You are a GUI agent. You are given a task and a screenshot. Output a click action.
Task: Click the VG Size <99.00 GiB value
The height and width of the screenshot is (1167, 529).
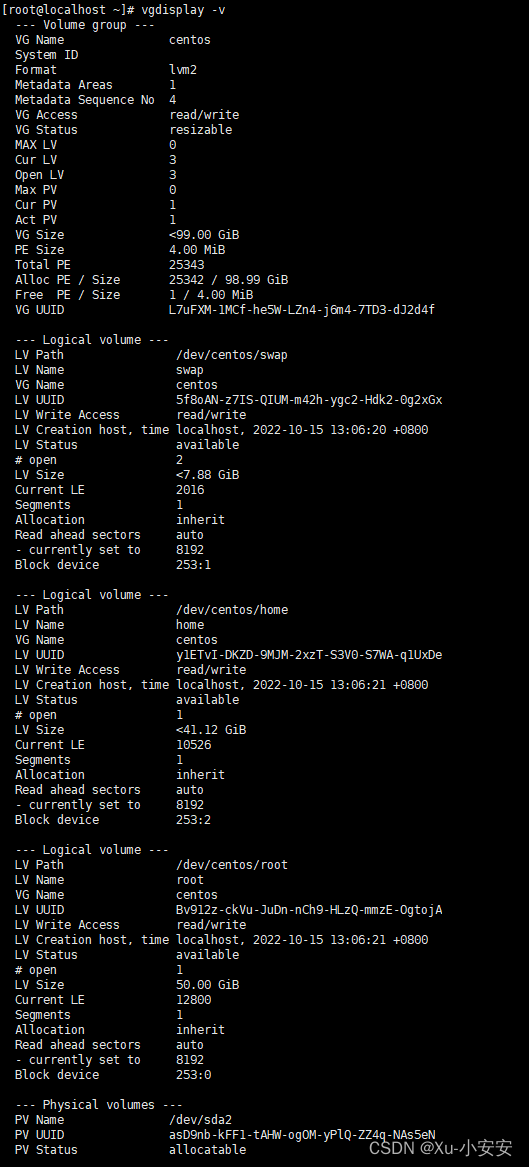pyautogui.click(x=204, y=234)
